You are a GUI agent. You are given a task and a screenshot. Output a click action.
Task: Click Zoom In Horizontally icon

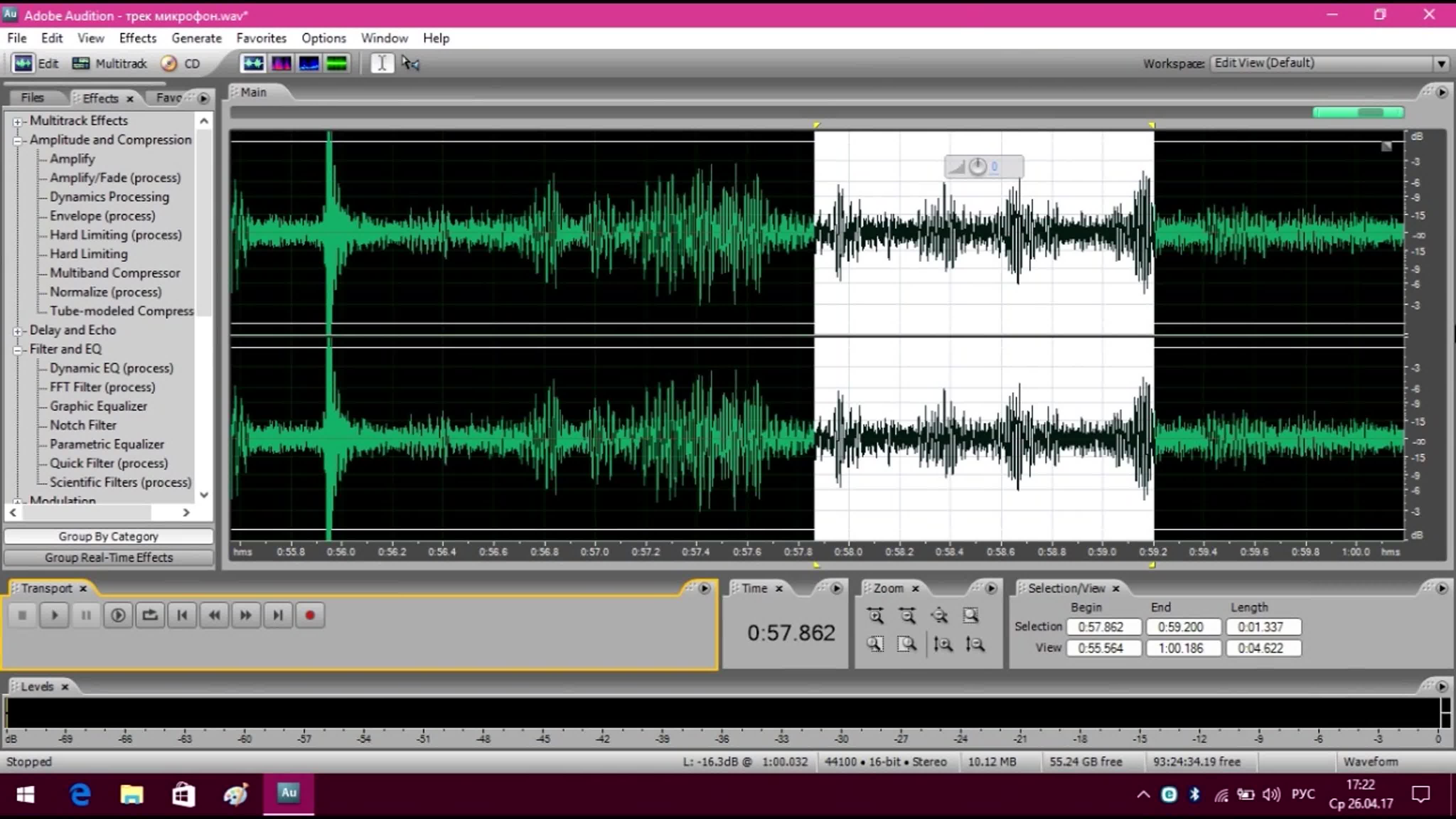pos(875,615)
